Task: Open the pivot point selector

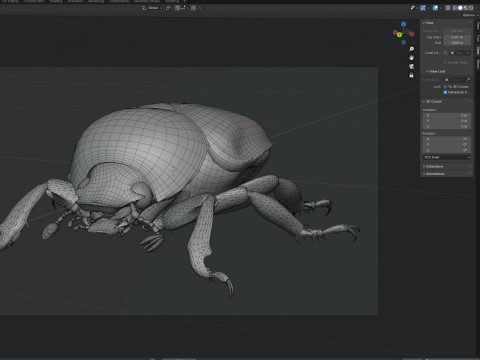Action: point(169,8)
